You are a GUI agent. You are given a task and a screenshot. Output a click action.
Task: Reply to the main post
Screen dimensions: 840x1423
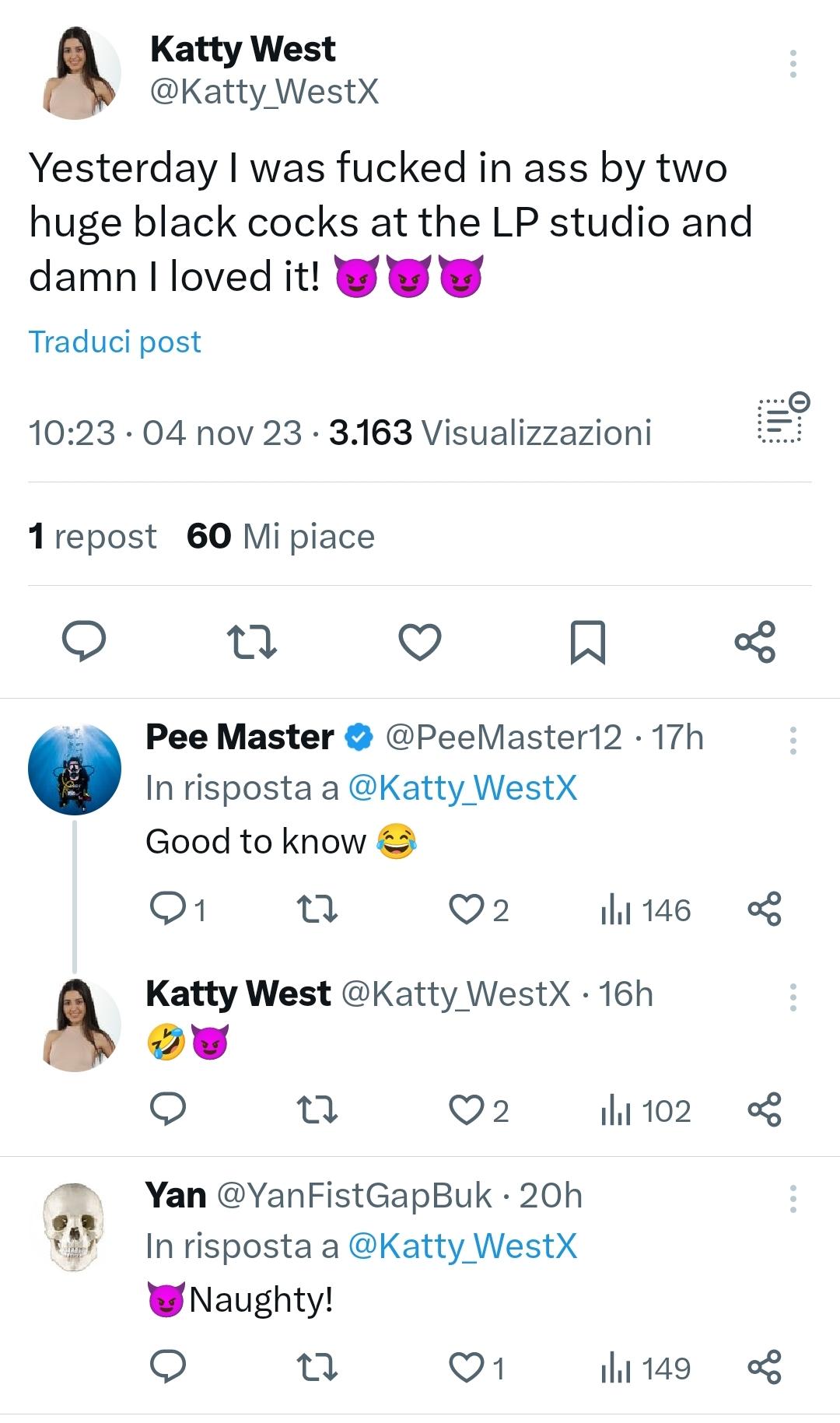click(x=84, y=642)
